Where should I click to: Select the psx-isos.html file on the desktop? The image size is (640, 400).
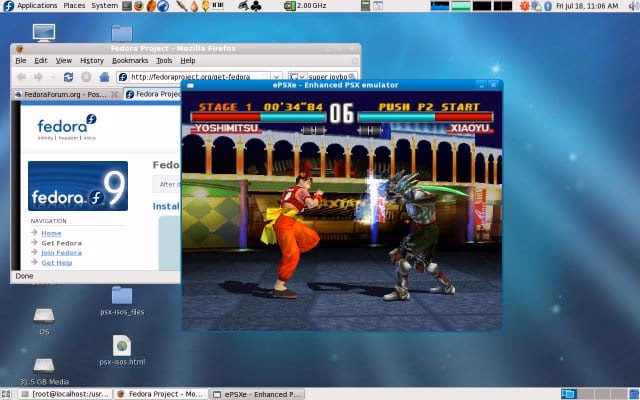[x=122, y=351]
